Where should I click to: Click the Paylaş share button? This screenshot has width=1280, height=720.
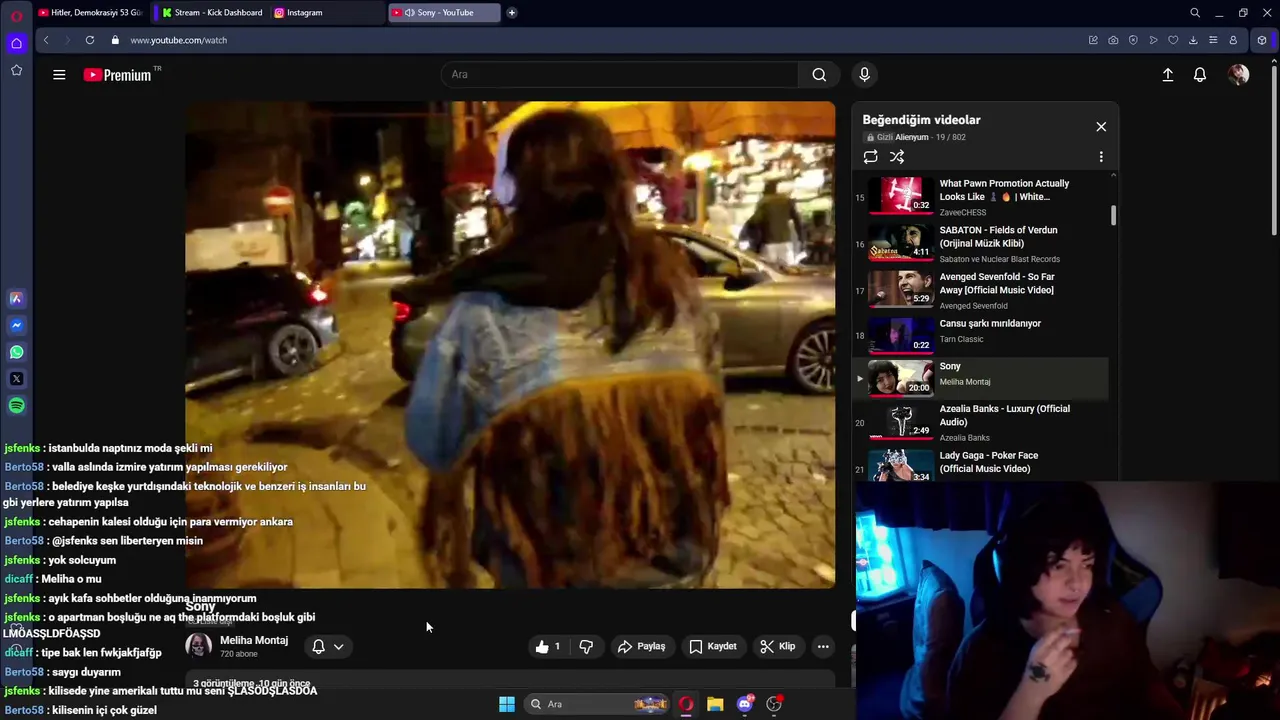coord(641,647)
